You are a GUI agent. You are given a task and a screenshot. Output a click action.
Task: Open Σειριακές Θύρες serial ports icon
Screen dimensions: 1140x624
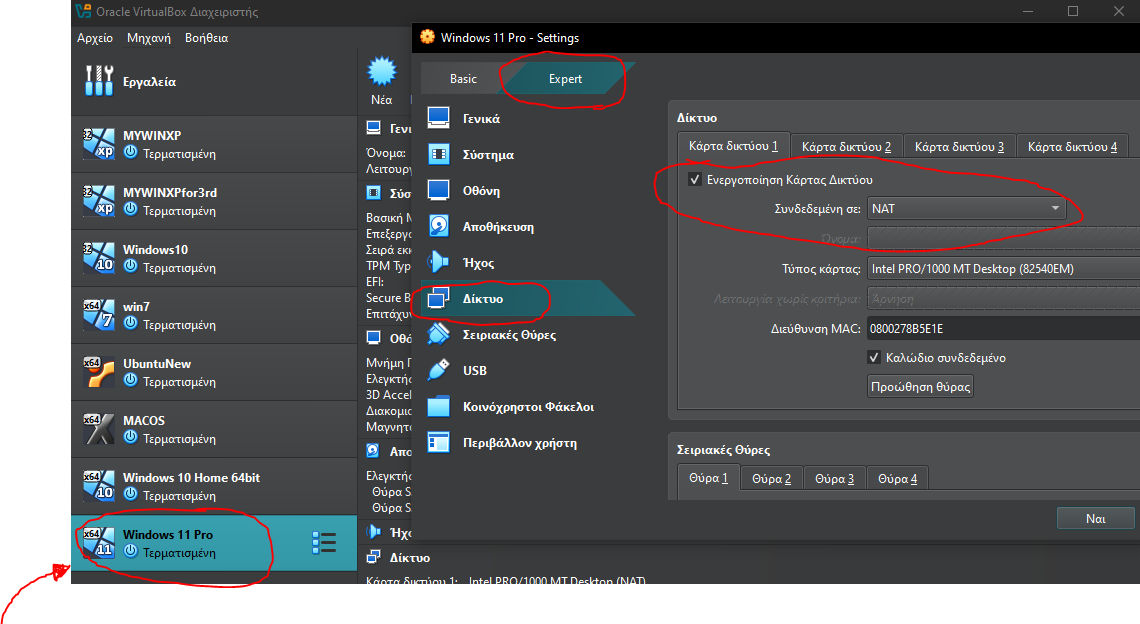pyautogui.click(x=438, y=335)
